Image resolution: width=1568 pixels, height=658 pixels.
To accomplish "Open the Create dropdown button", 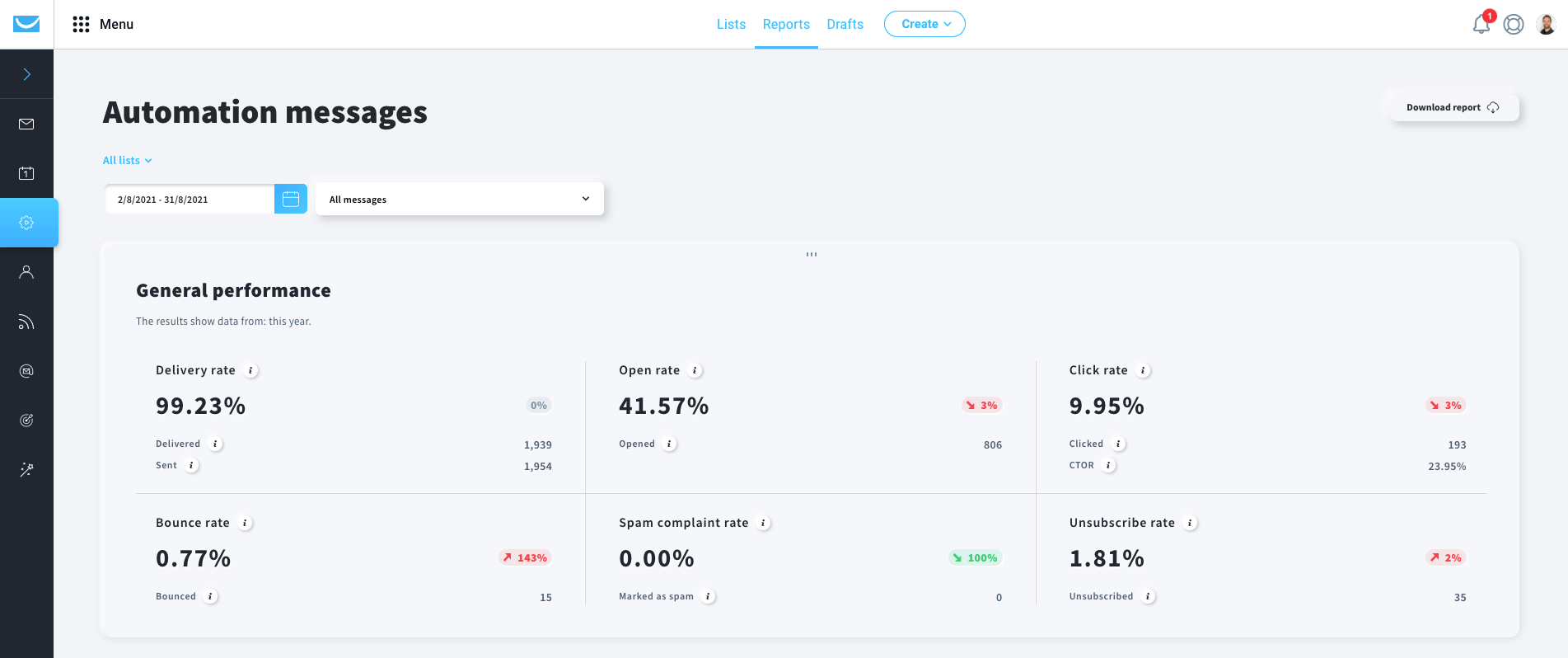I will pos(924,24).
